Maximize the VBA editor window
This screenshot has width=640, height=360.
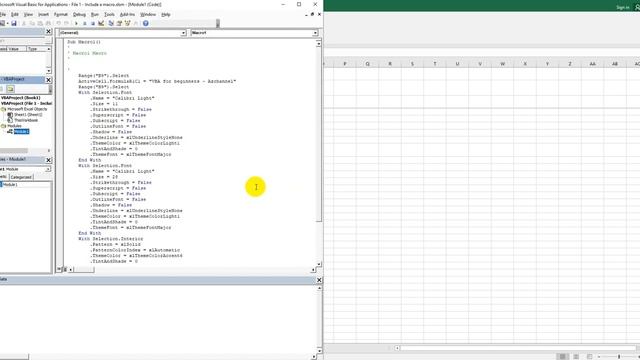coord(299,4)
